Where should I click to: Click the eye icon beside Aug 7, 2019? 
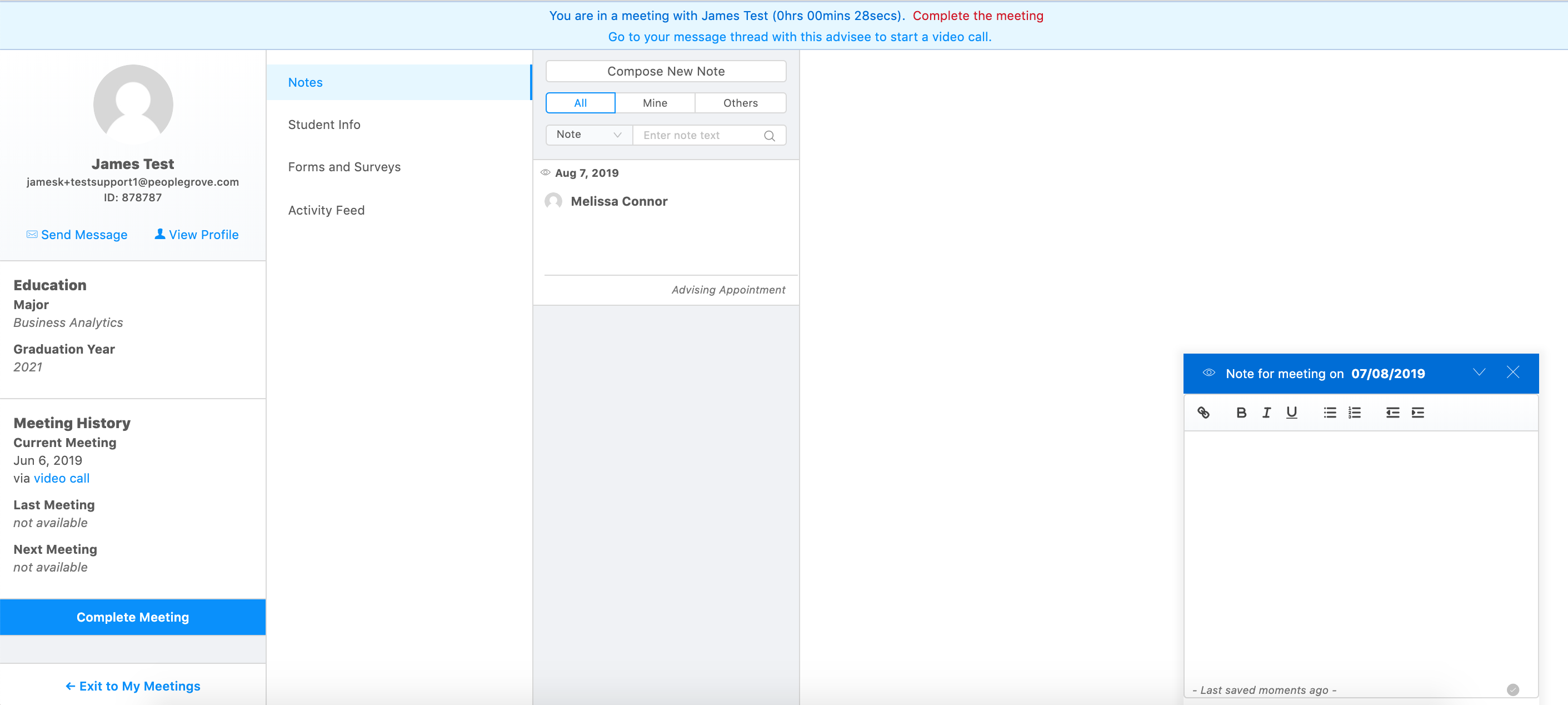click(546, 172)
